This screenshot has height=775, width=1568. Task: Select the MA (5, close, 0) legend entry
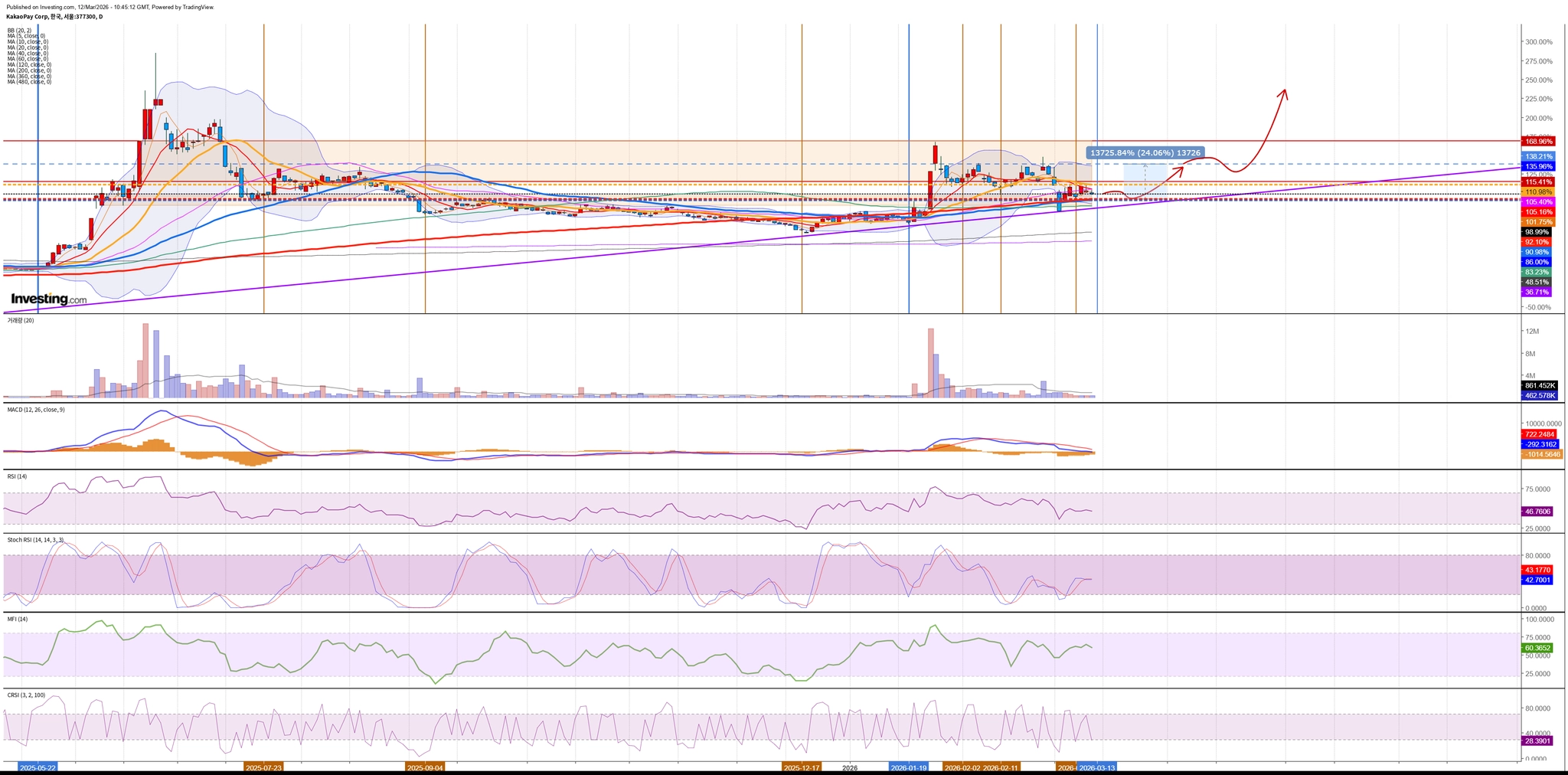[x=26, y=36]
